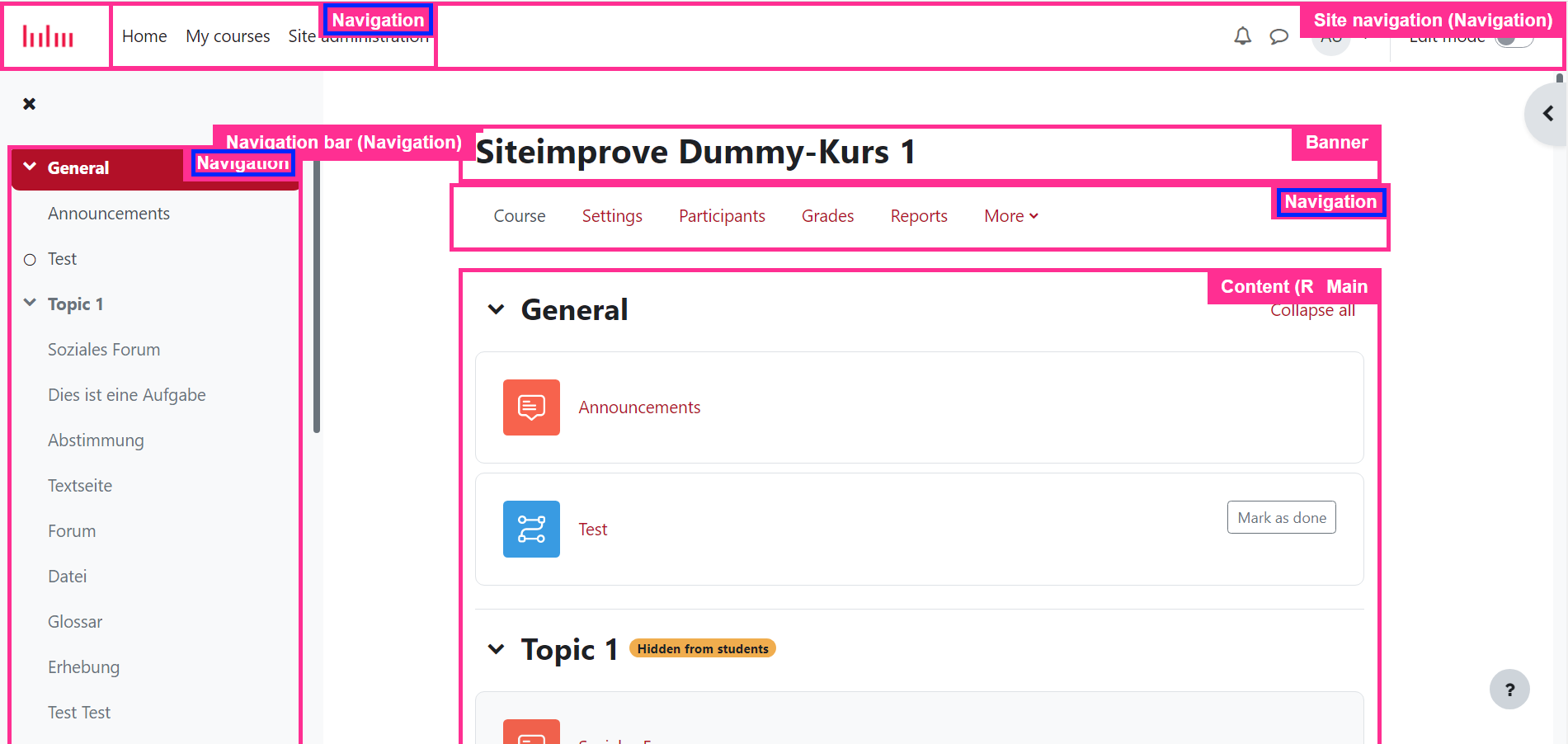
Task: Open Soziales Forum in course index
Action: tap(104, 350)
